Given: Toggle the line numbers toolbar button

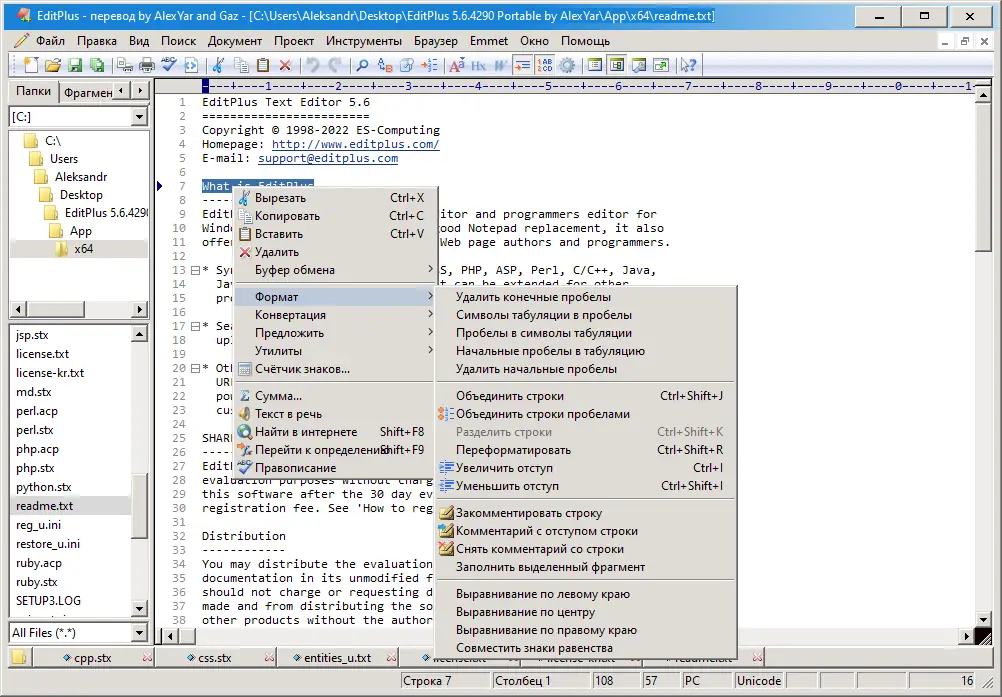Looking at the screenshot, I should 545,66.
